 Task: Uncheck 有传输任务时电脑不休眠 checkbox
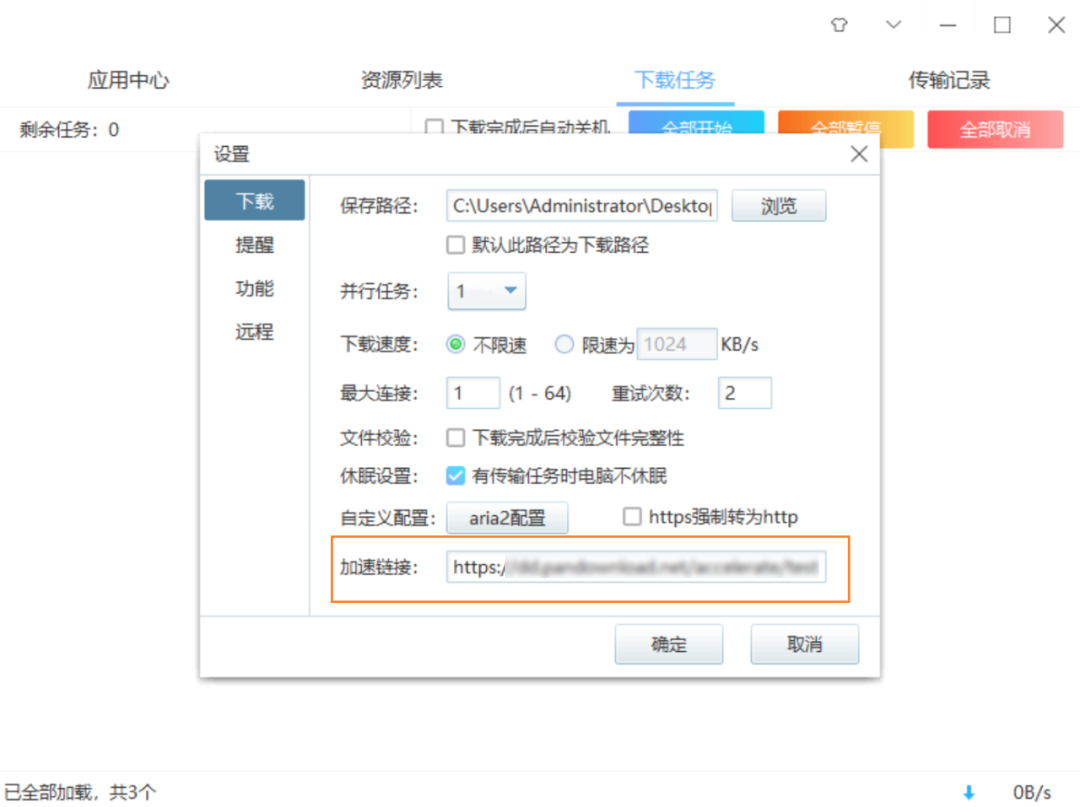tap(455, 476)
